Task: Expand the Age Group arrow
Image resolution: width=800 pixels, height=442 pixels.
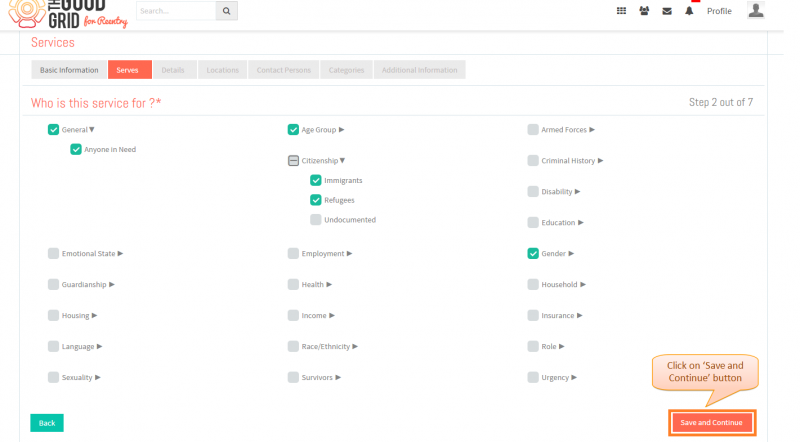Action: 341,130
